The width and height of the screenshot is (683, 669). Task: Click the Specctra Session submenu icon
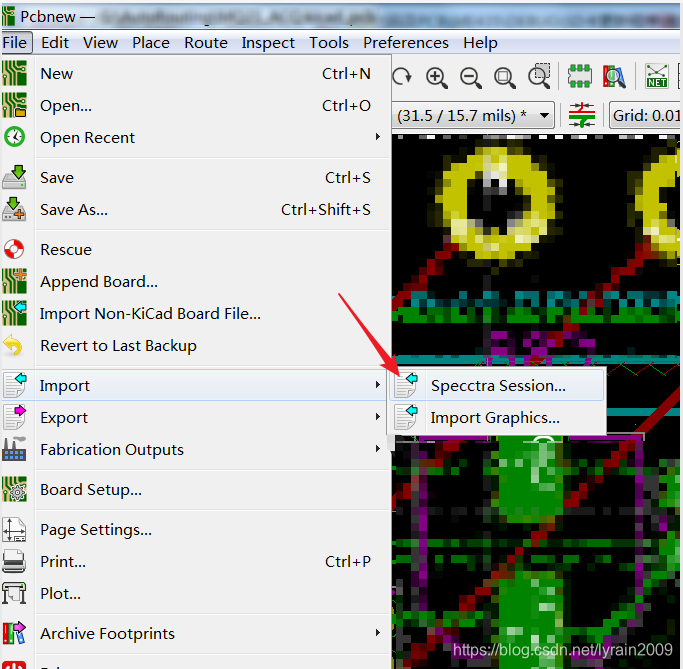pos(406,385)
